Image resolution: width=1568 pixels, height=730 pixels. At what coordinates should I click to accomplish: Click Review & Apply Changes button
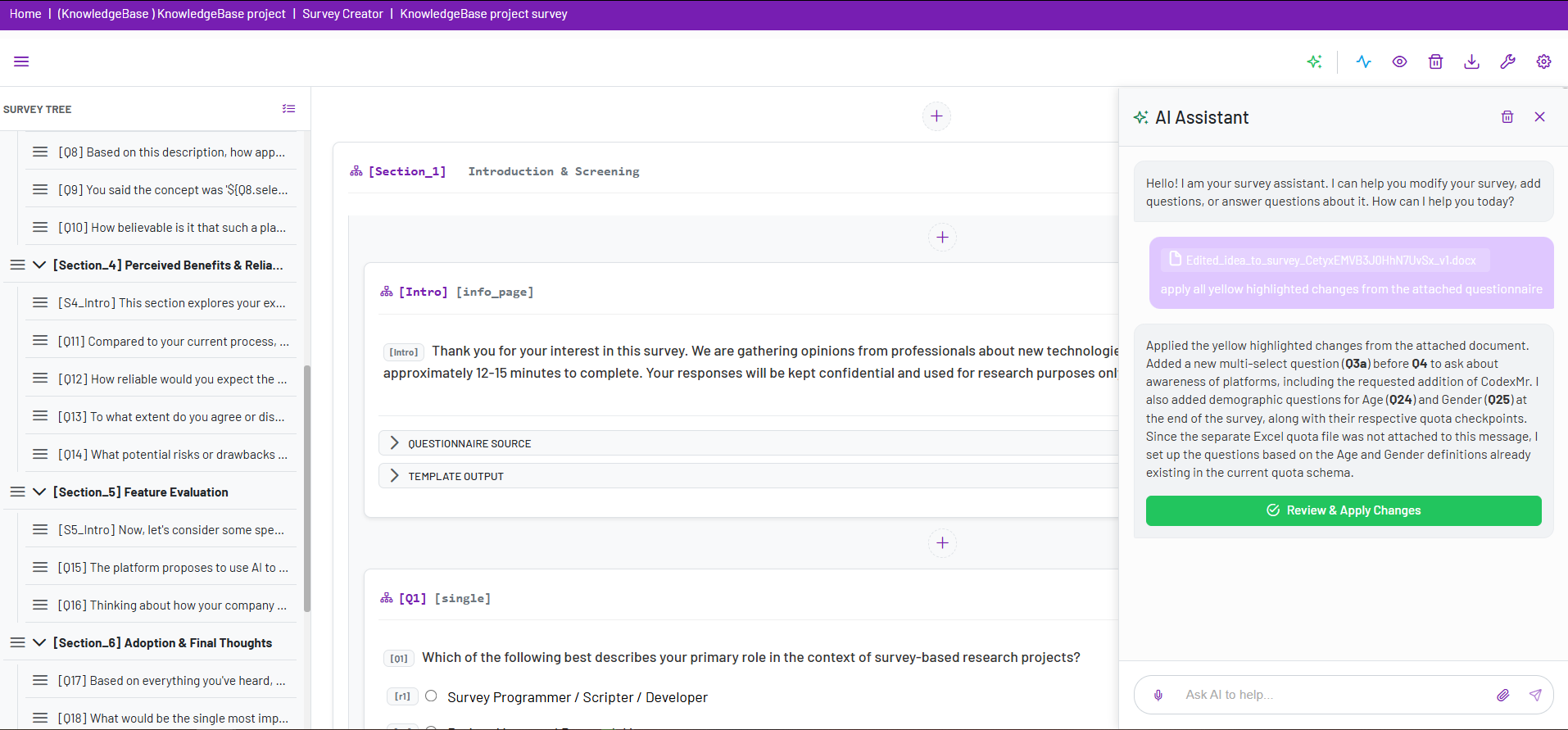point(1344,510)
